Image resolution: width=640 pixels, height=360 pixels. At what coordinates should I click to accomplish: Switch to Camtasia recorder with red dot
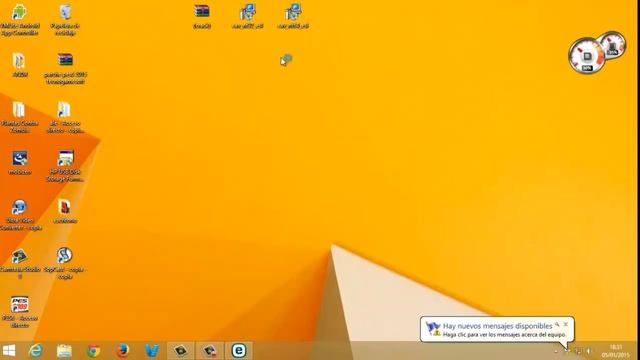click(210, 351)
